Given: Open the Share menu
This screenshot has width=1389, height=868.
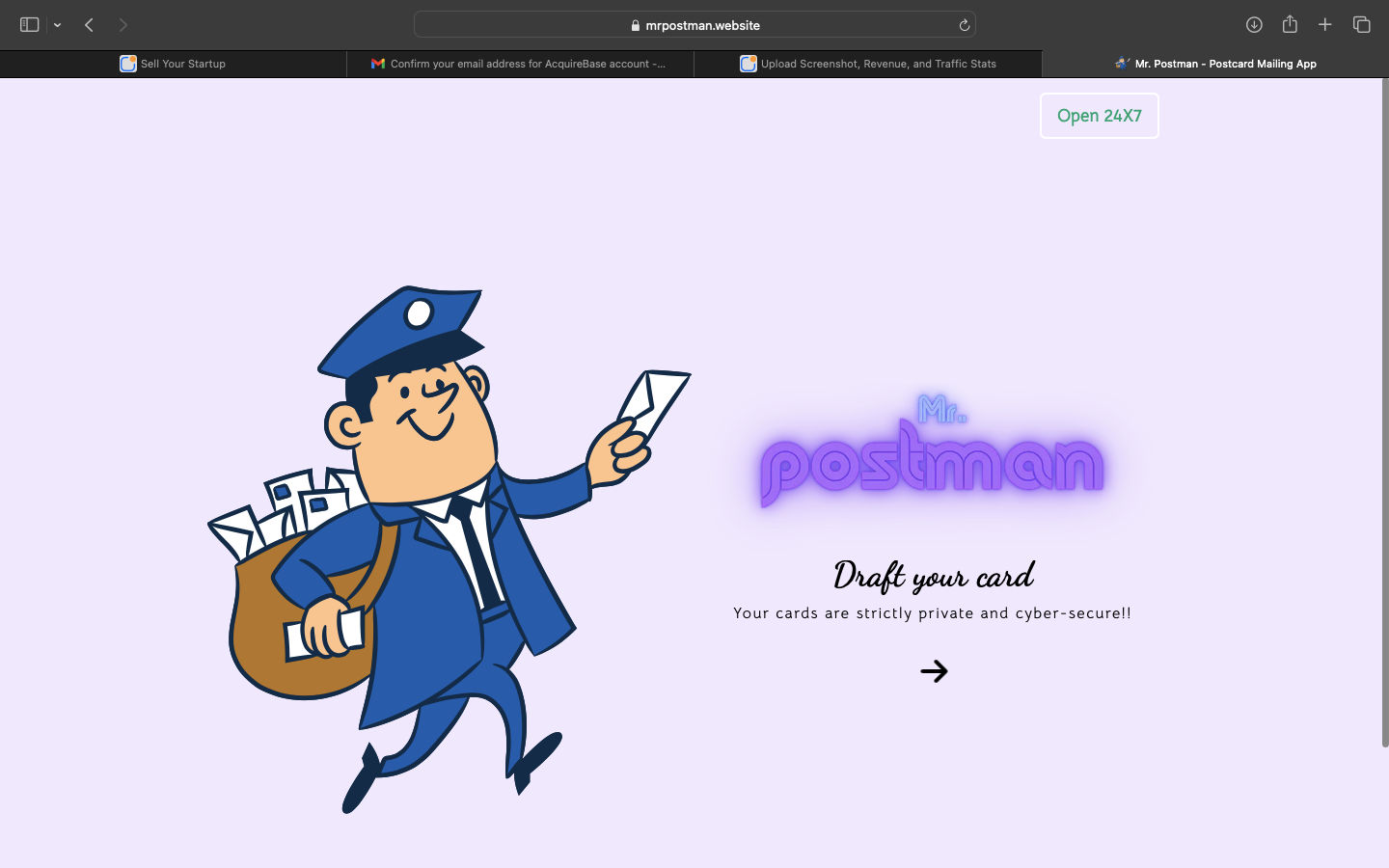Looking at the screenshot, I should click(x=1290, y=24).
